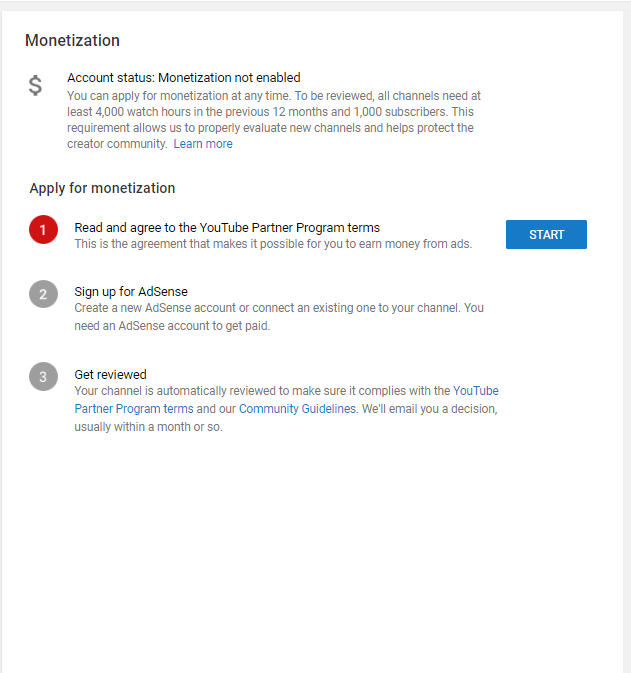Click the dollar sign monetization icon
The image size is (631, 673).
pyautogui.click(x=35, y=85)
